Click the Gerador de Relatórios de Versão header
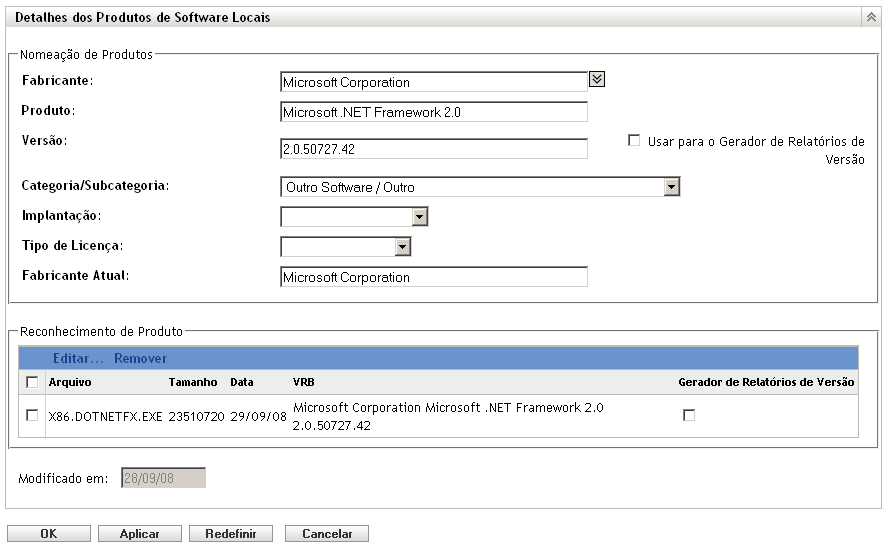The width and height of the screenshot is (886, 554). coord(766,382)
